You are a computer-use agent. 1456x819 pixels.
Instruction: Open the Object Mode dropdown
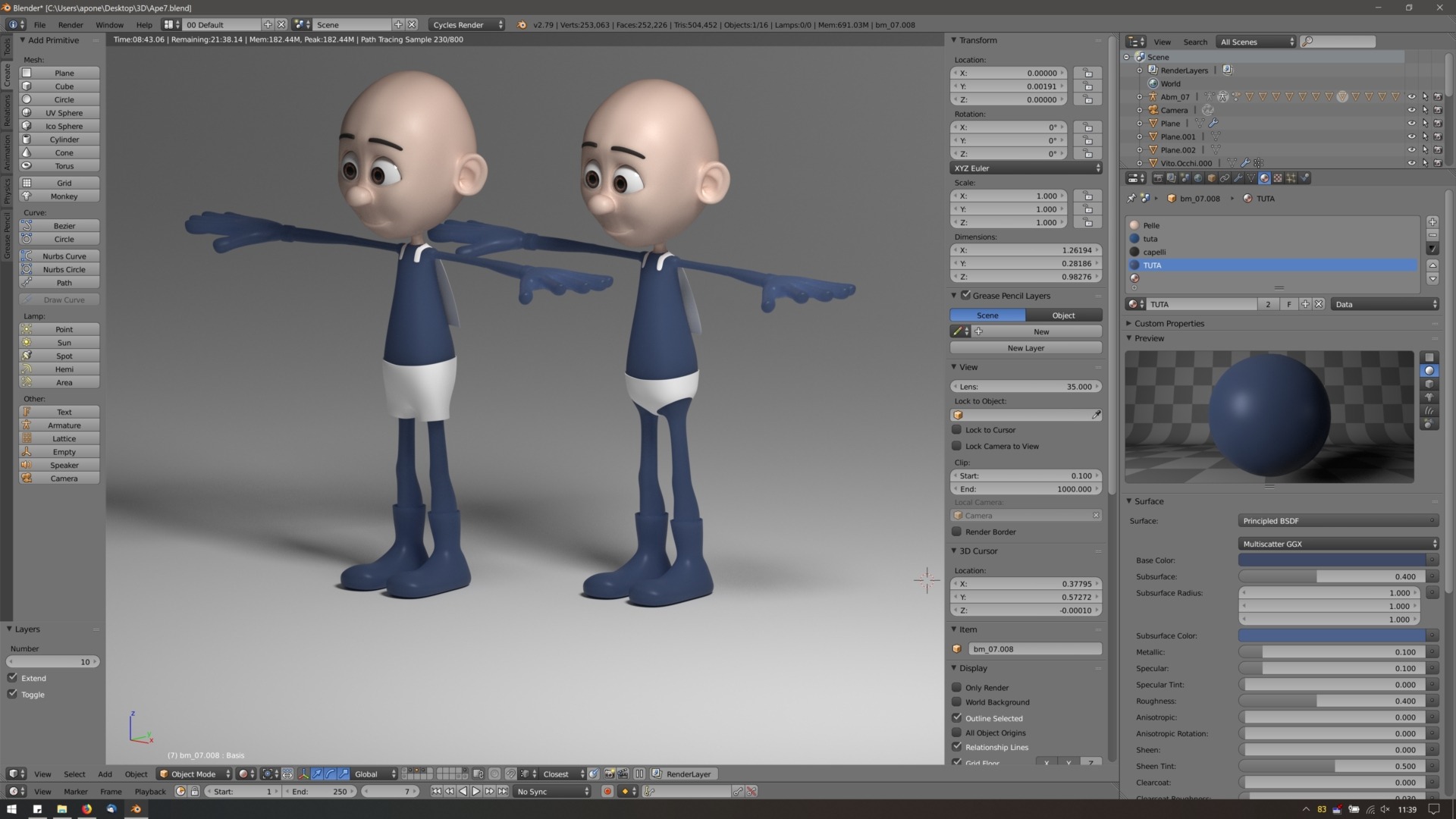(194, 773)
